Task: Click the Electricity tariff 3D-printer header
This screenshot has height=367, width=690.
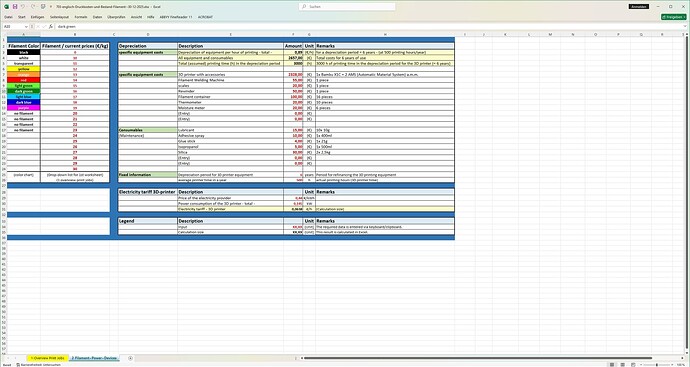Action: (148, 192)
